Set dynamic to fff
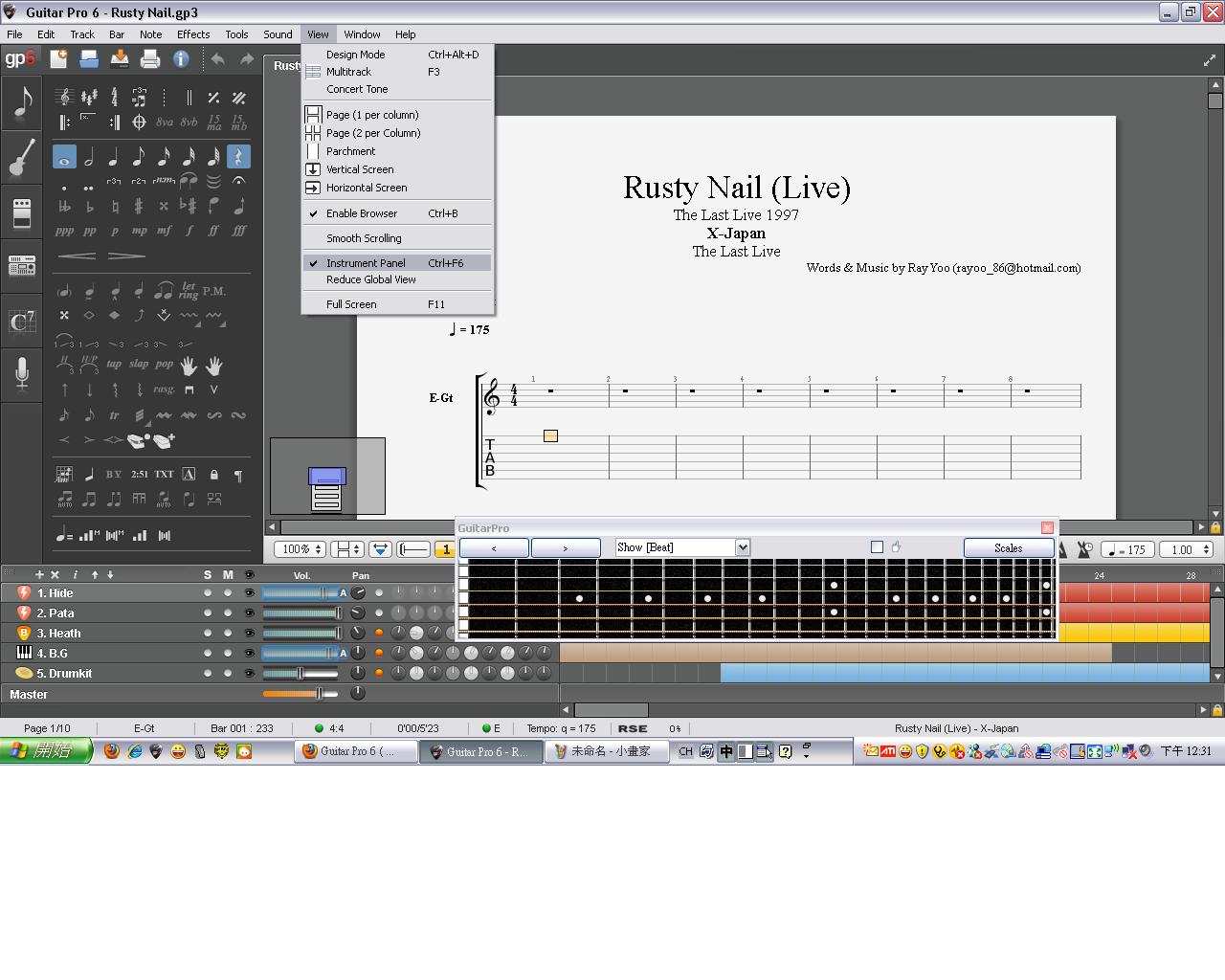 239,231
